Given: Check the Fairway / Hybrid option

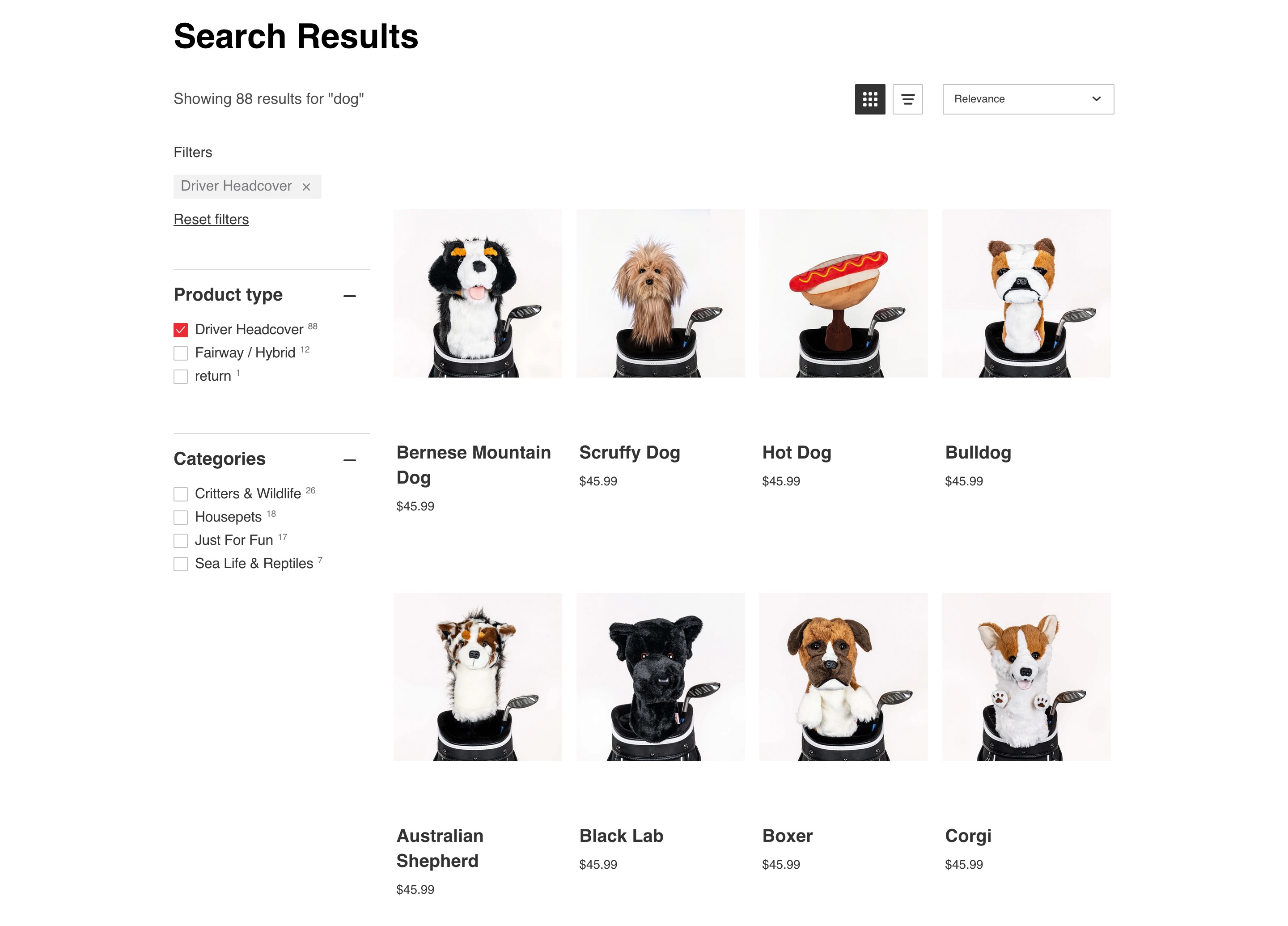Looking at the screenshot, I should click(181, 353).
